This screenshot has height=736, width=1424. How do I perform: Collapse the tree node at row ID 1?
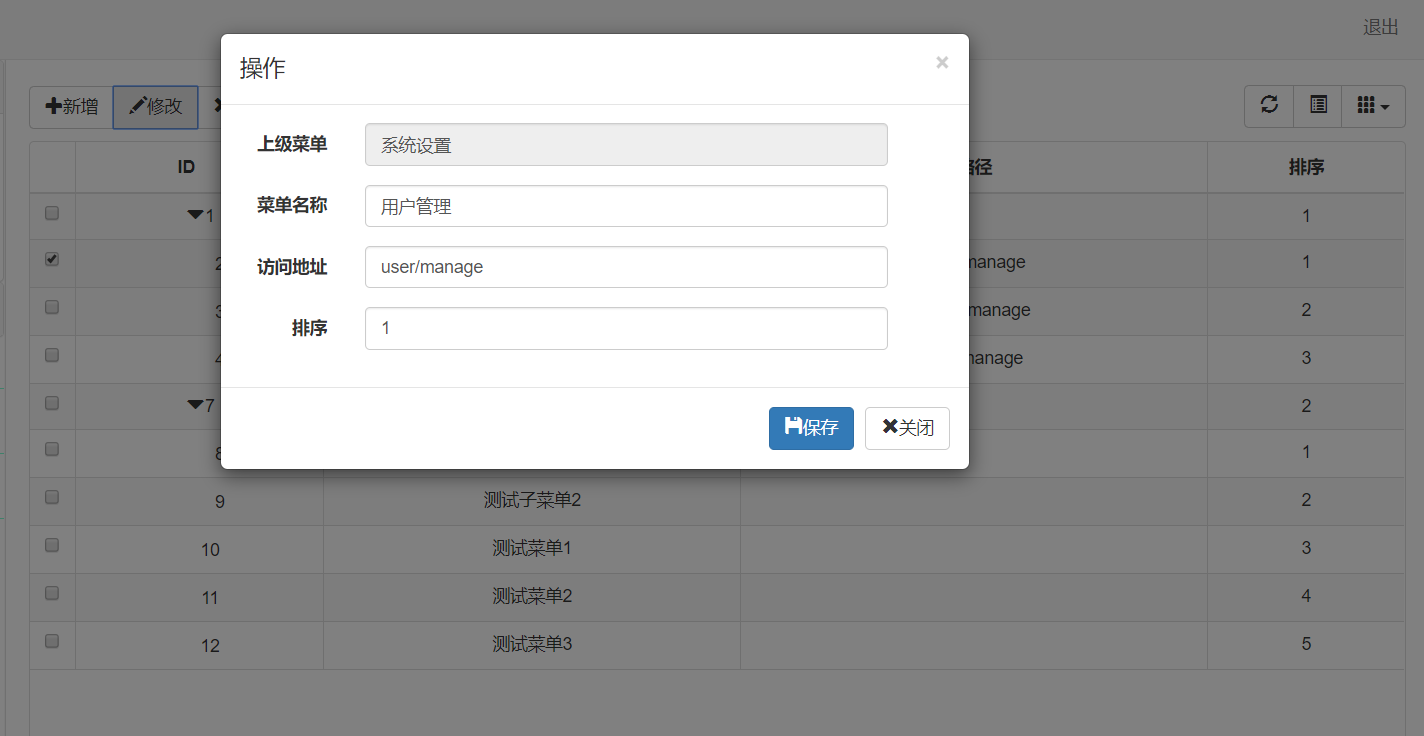[196, 213]
